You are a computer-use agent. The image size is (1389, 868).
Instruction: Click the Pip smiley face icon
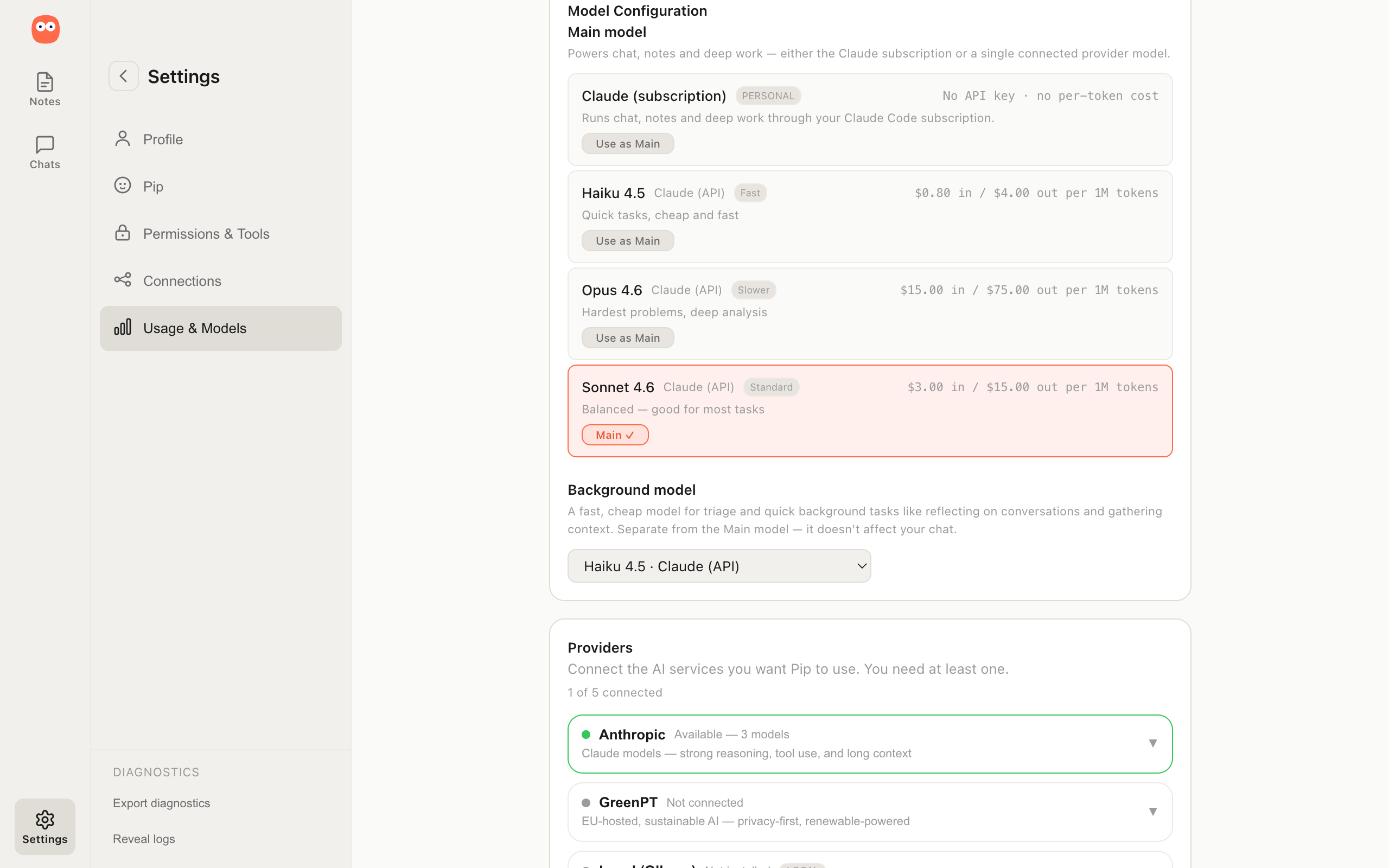122,186
